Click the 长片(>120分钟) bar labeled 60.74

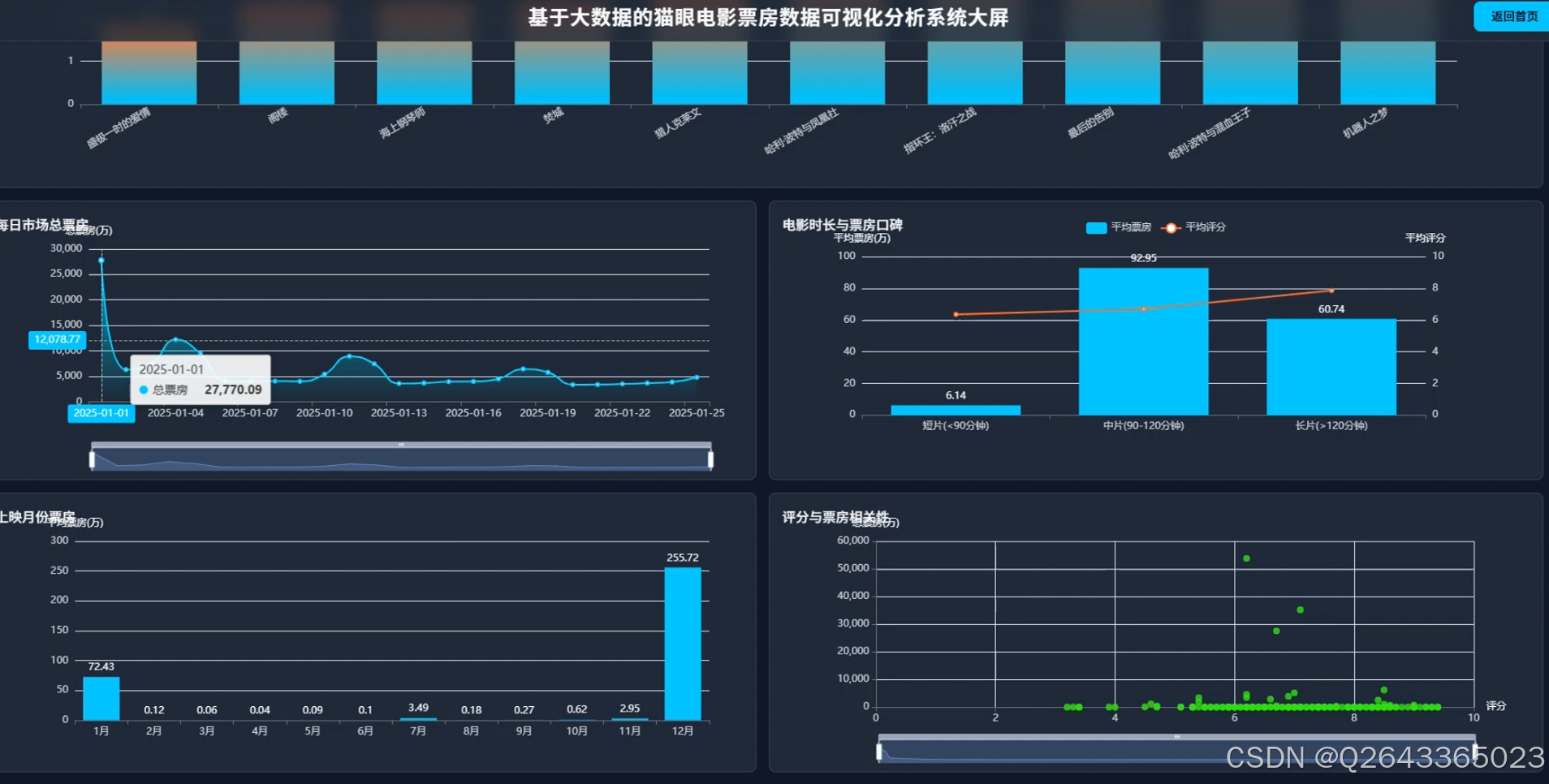click(x=1331, y=367)
